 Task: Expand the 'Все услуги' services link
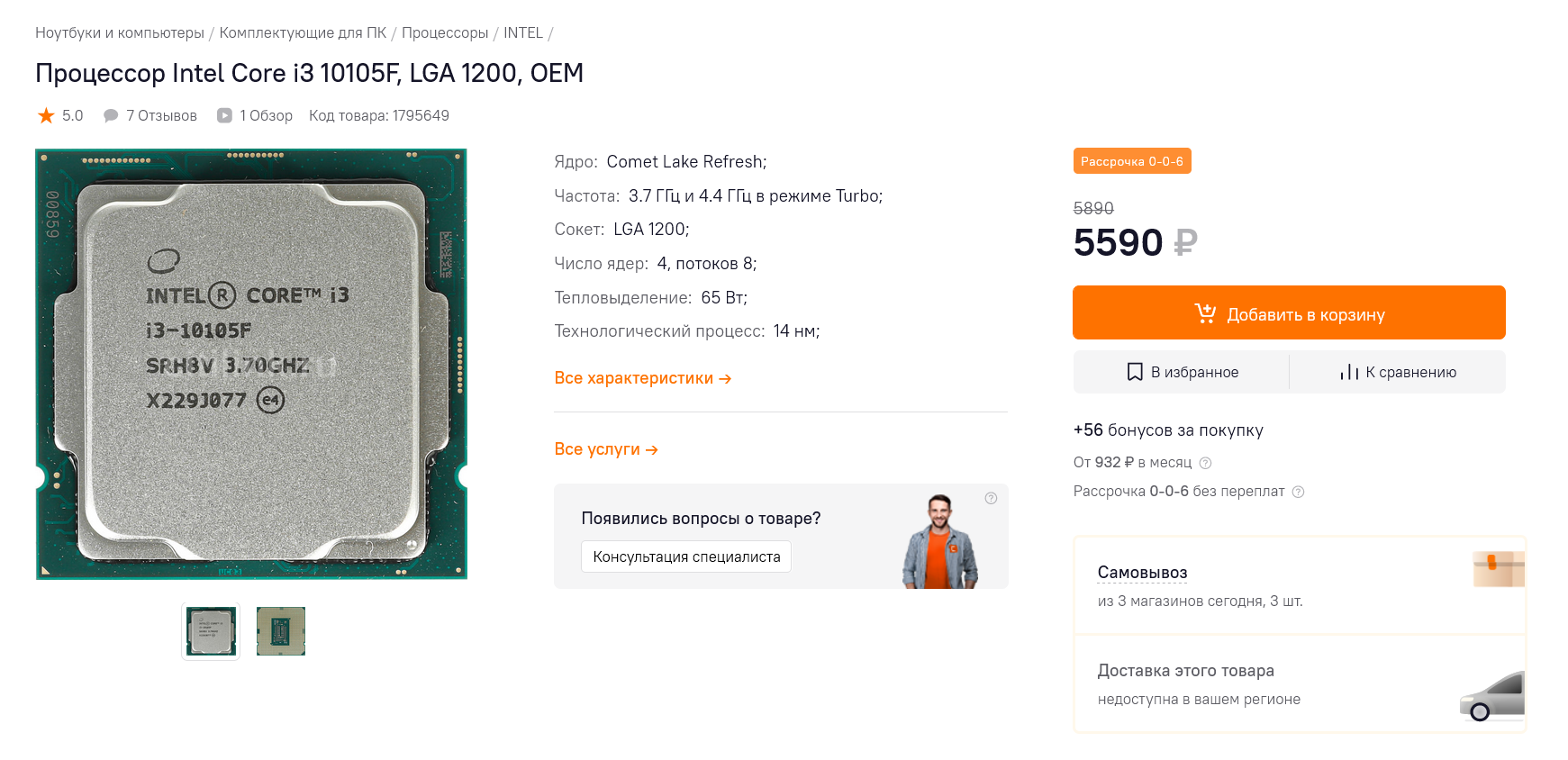coord(605,449)
